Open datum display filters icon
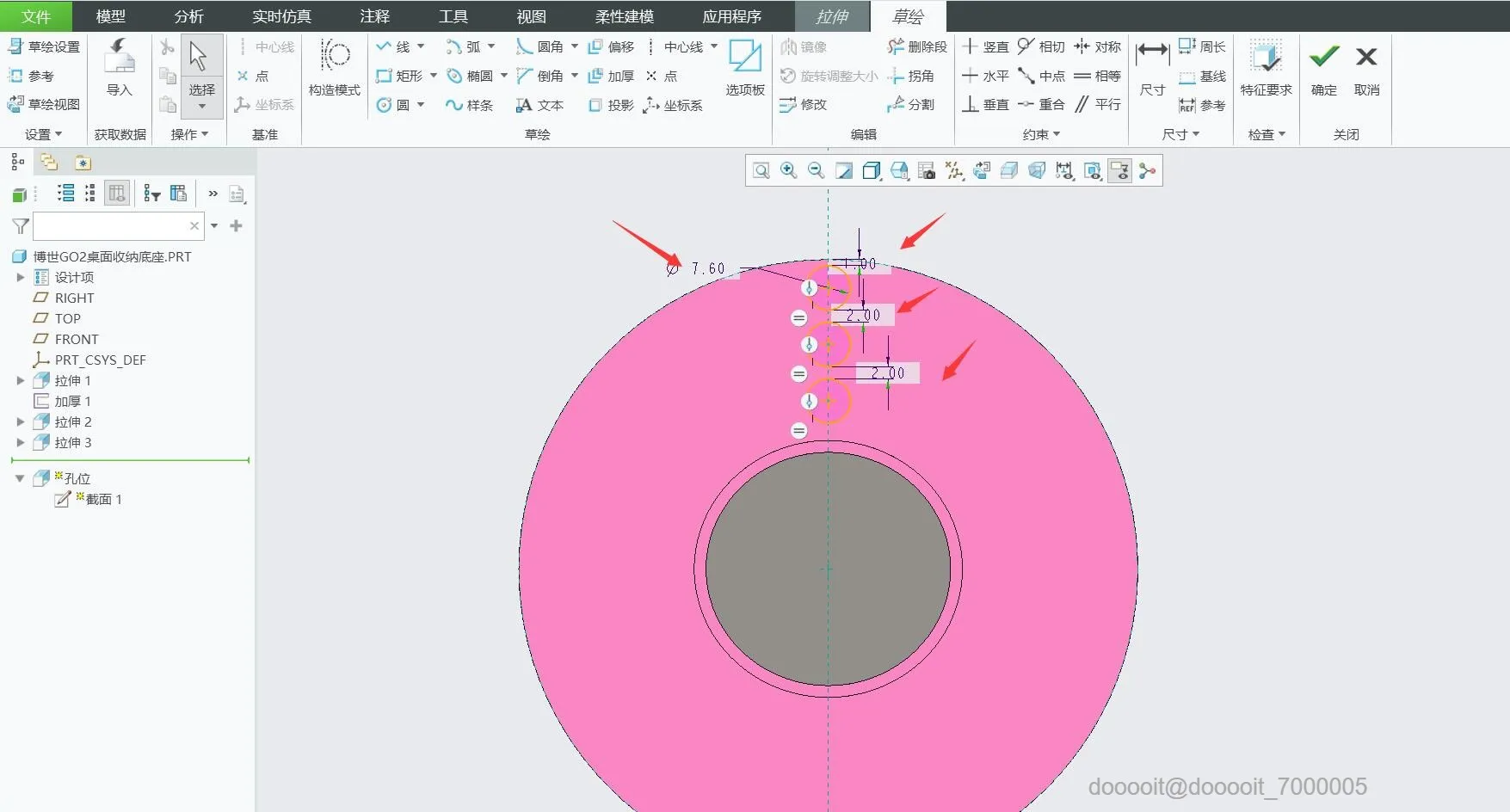1510x812 pixels. [954, 171]
